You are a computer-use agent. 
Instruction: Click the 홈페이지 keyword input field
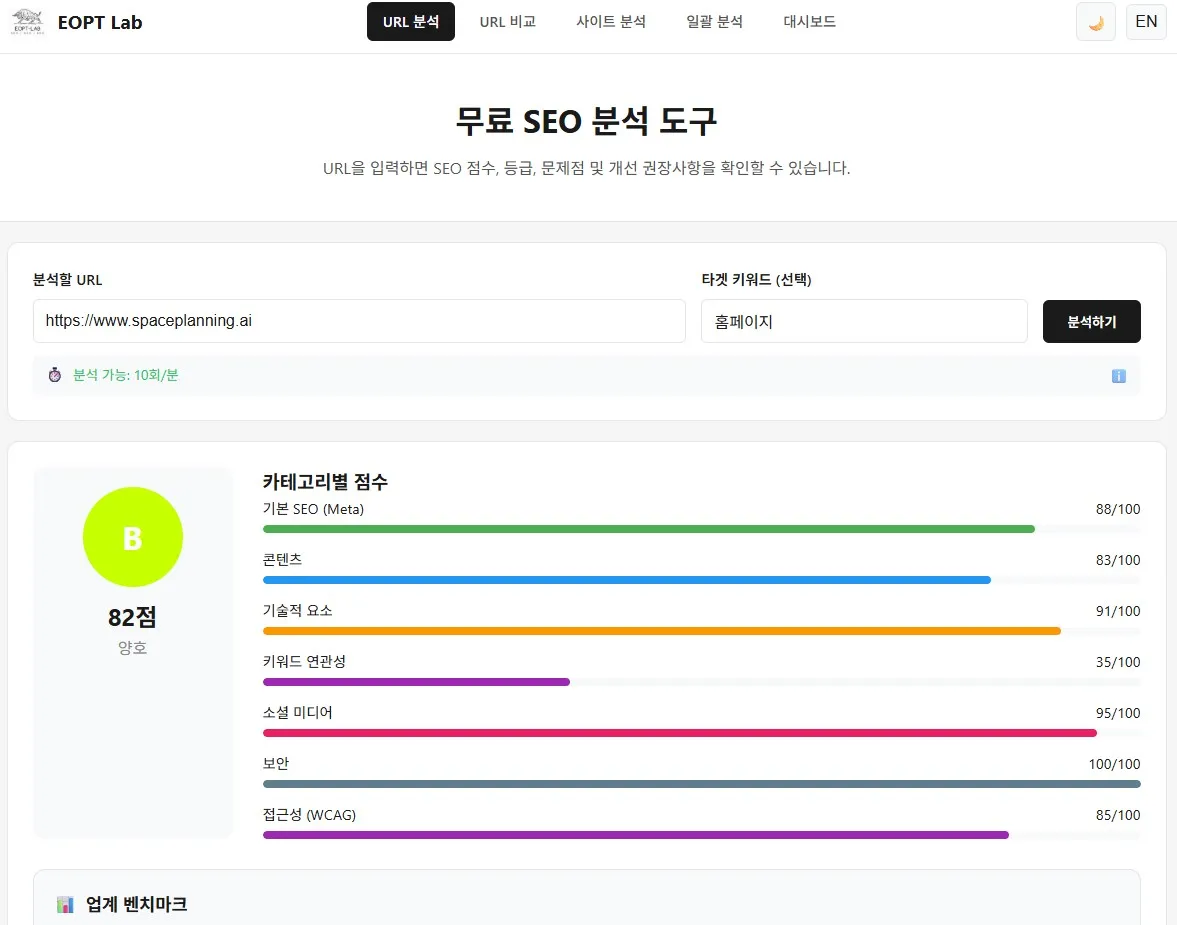point(864,321)
